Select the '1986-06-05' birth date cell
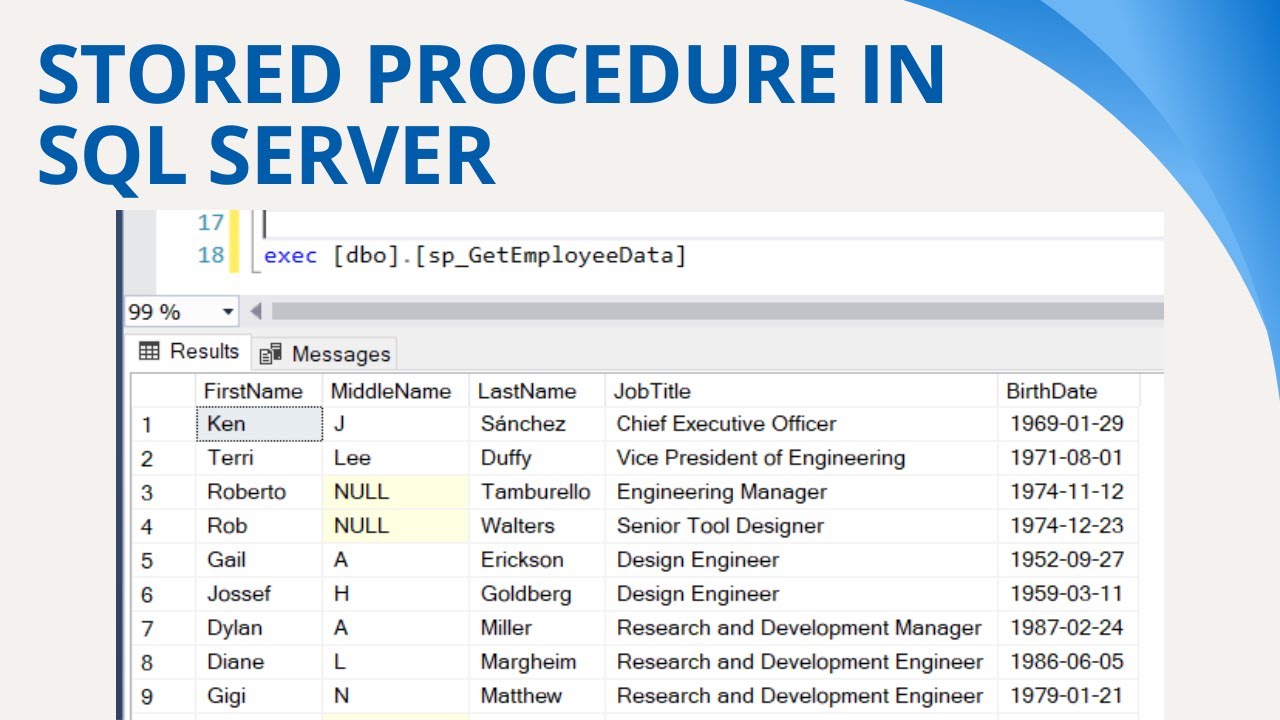Image resolution: width=1280 pixels, height=720 pixels. (x=1068, y=662)
